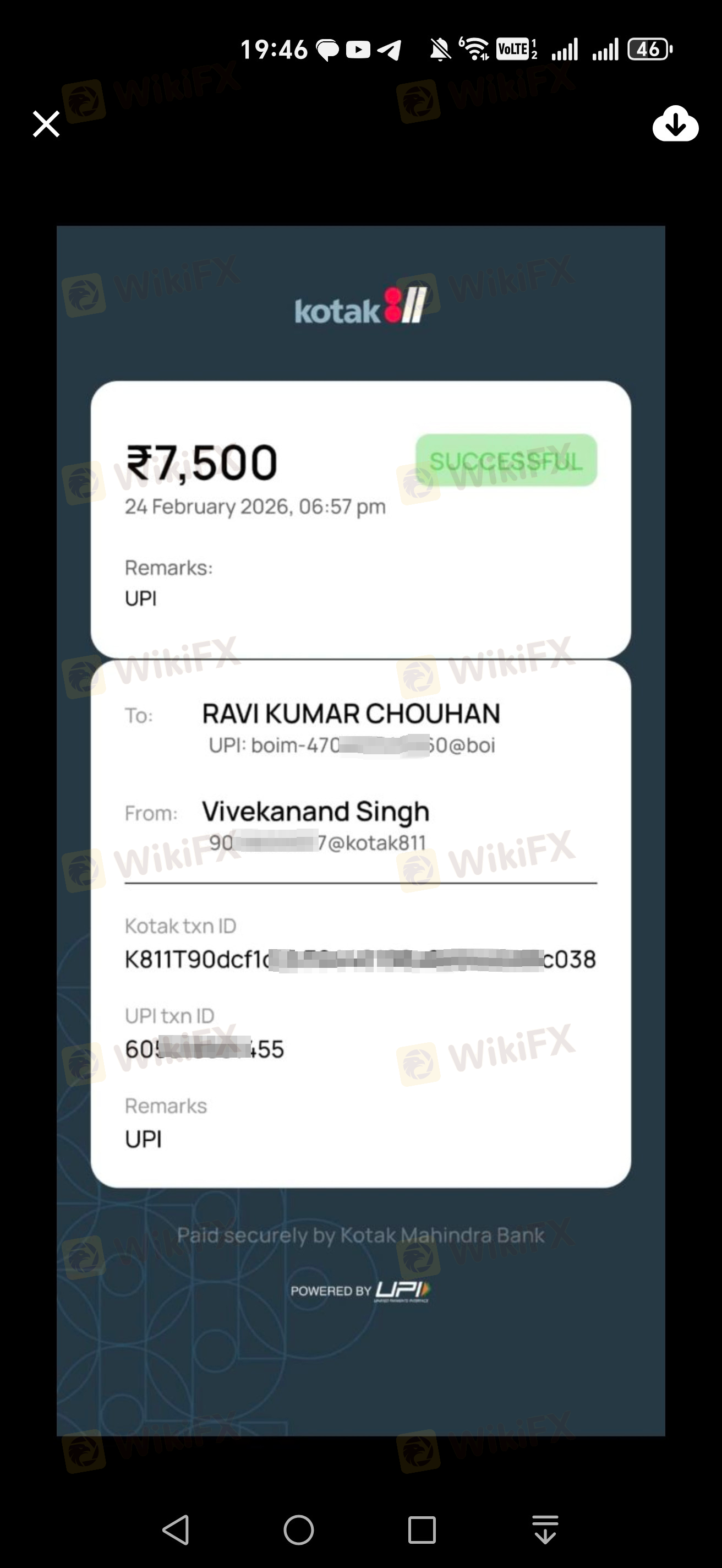Tap the ₹7,500 amount text

(x=202, y=462)
